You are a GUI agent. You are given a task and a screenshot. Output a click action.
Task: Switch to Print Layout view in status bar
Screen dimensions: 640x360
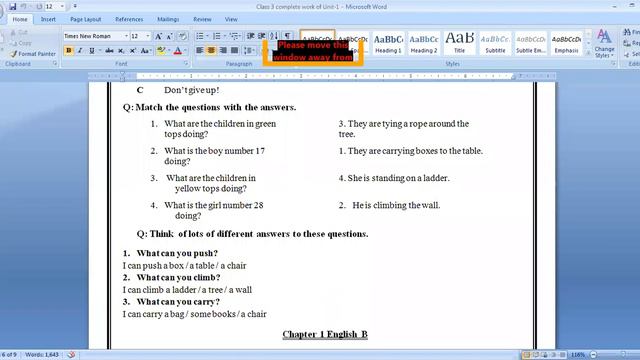(527, 355)
